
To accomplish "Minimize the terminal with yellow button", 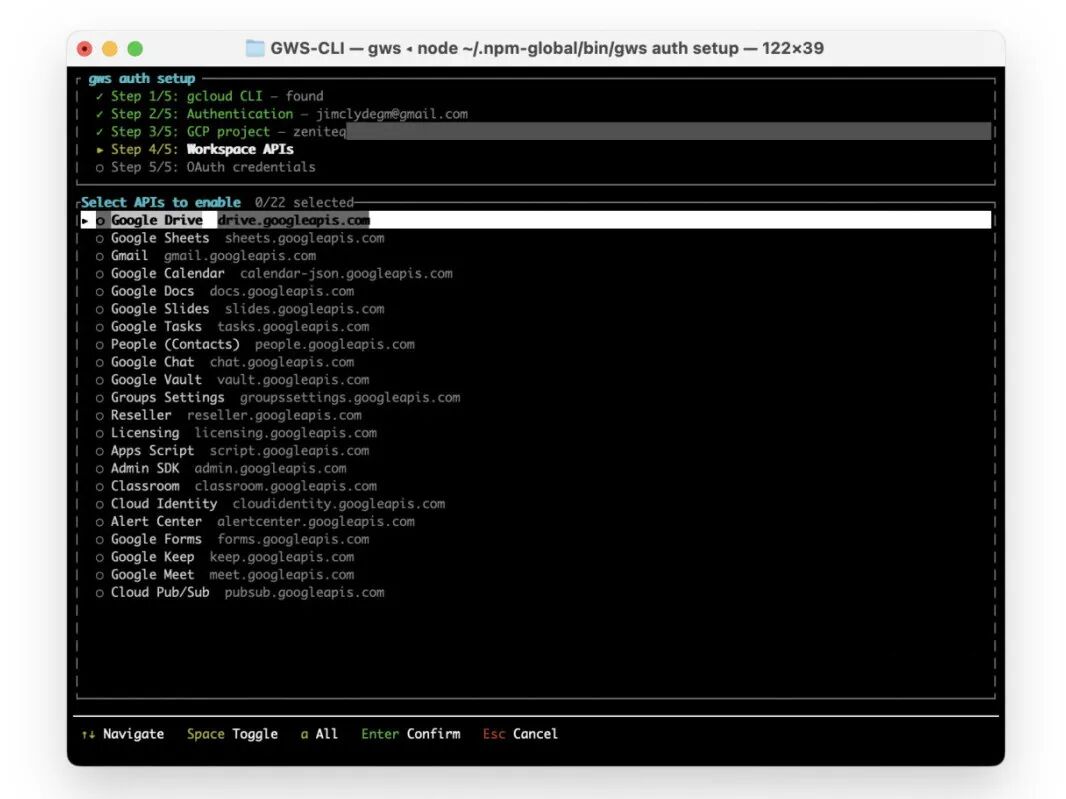I will [109, 48].
